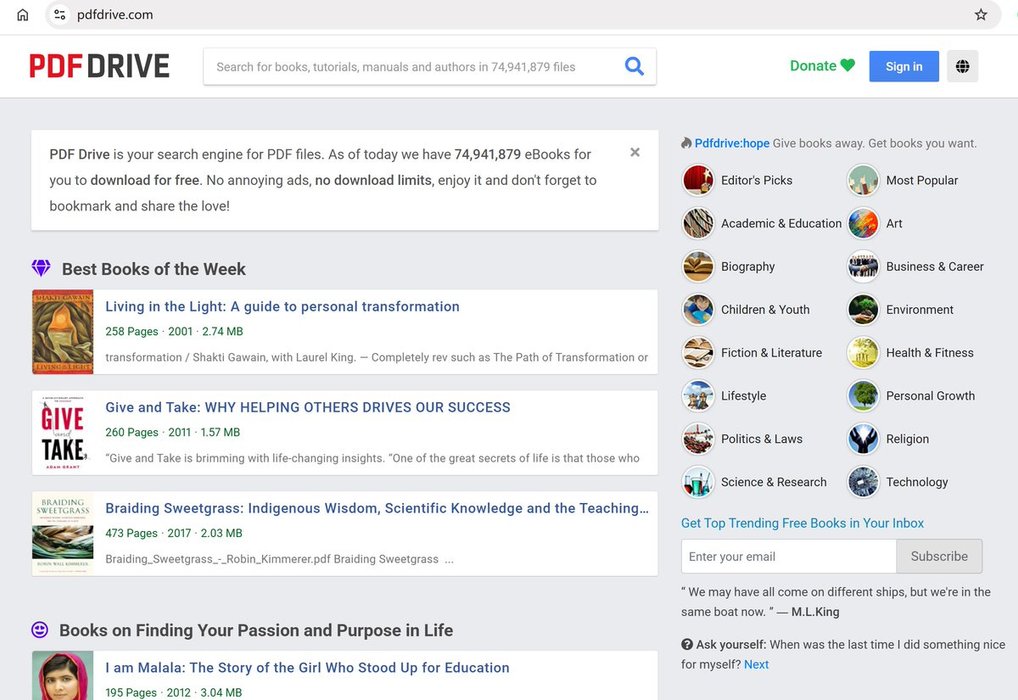Click the Enter your email field
This screenshot has height=700, width=1018.
pyautogui.click(x=788, y=556)
